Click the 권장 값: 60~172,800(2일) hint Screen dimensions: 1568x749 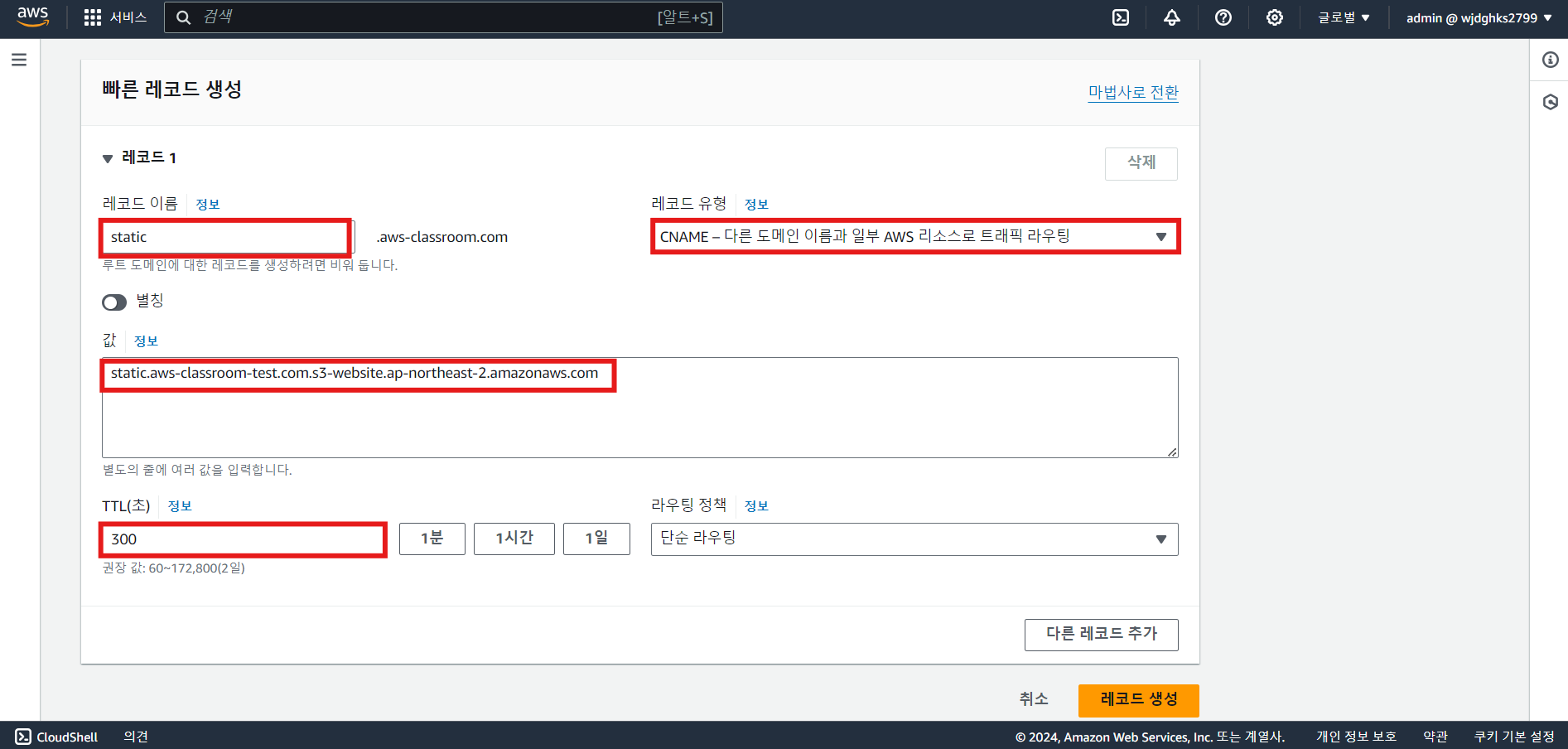coord(173,568)
